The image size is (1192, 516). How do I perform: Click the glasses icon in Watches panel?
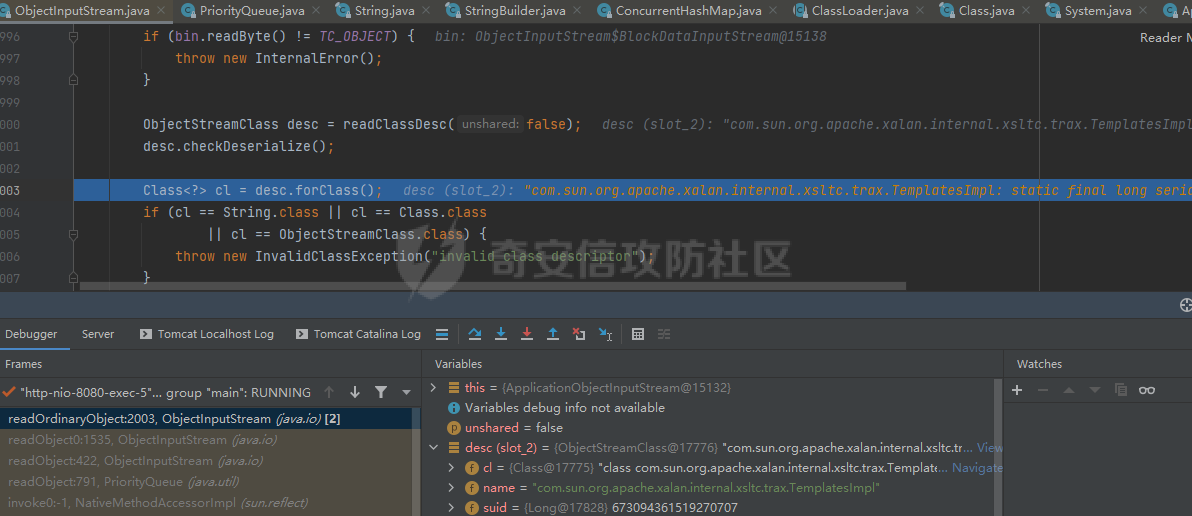1147,390
